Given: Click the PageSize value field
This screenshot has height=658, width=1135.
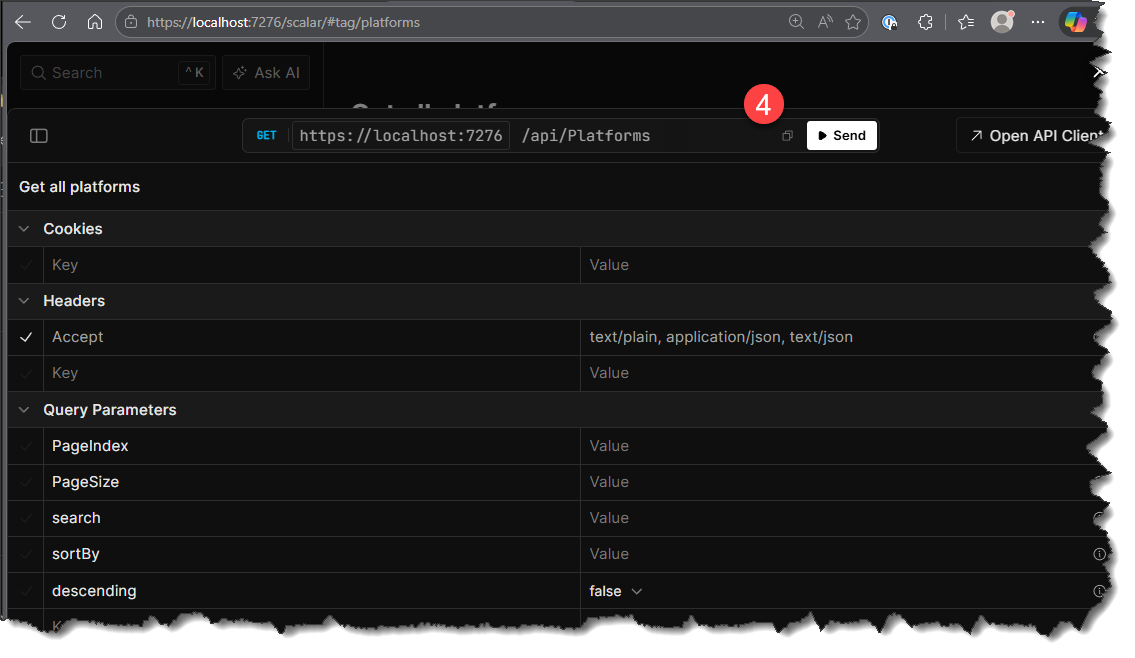Looking at the screenshot, I should point(830,482).
